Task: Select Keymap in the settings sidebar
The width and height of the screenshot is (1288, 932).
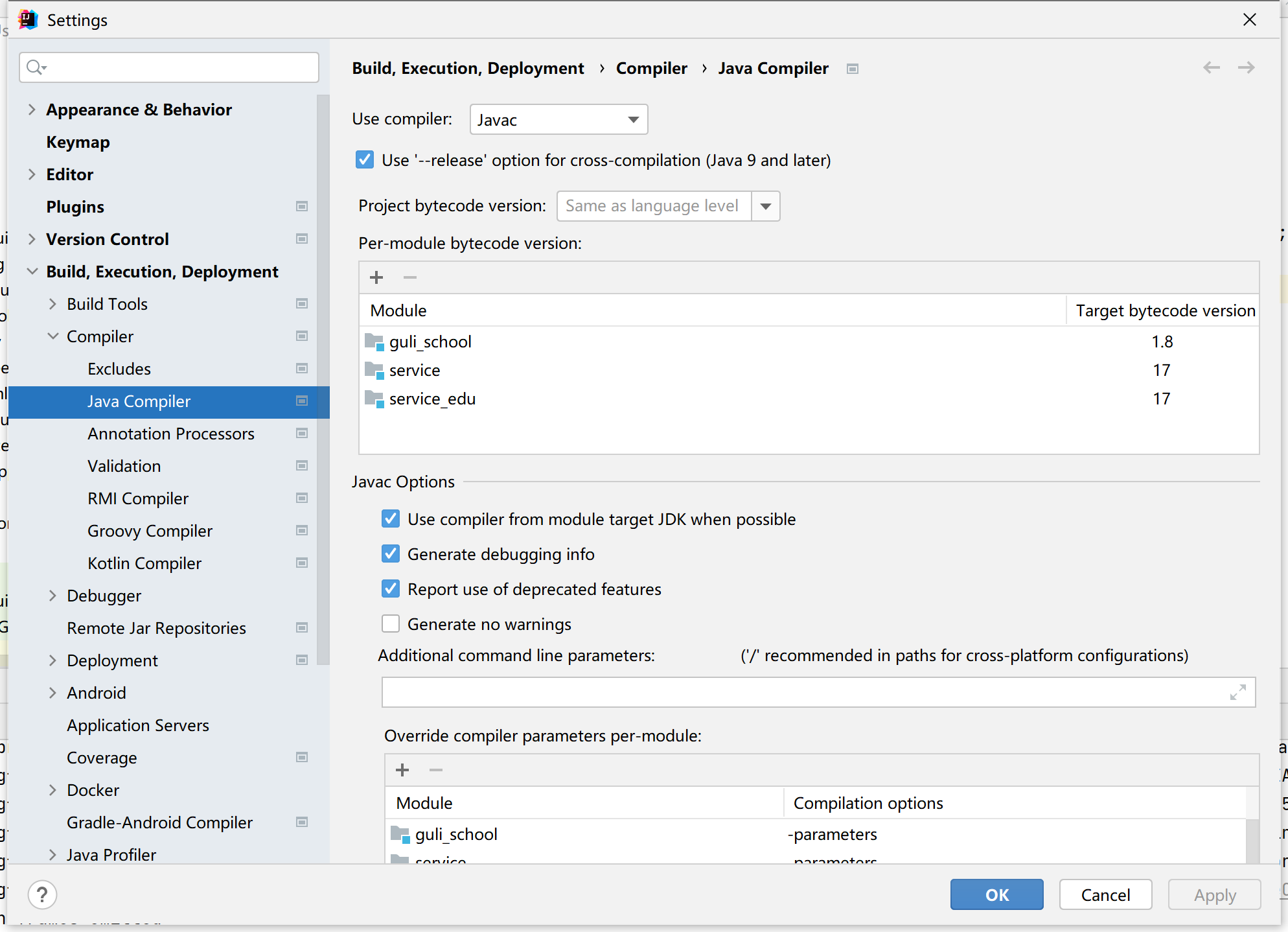Action: click(x=78, y=142)
